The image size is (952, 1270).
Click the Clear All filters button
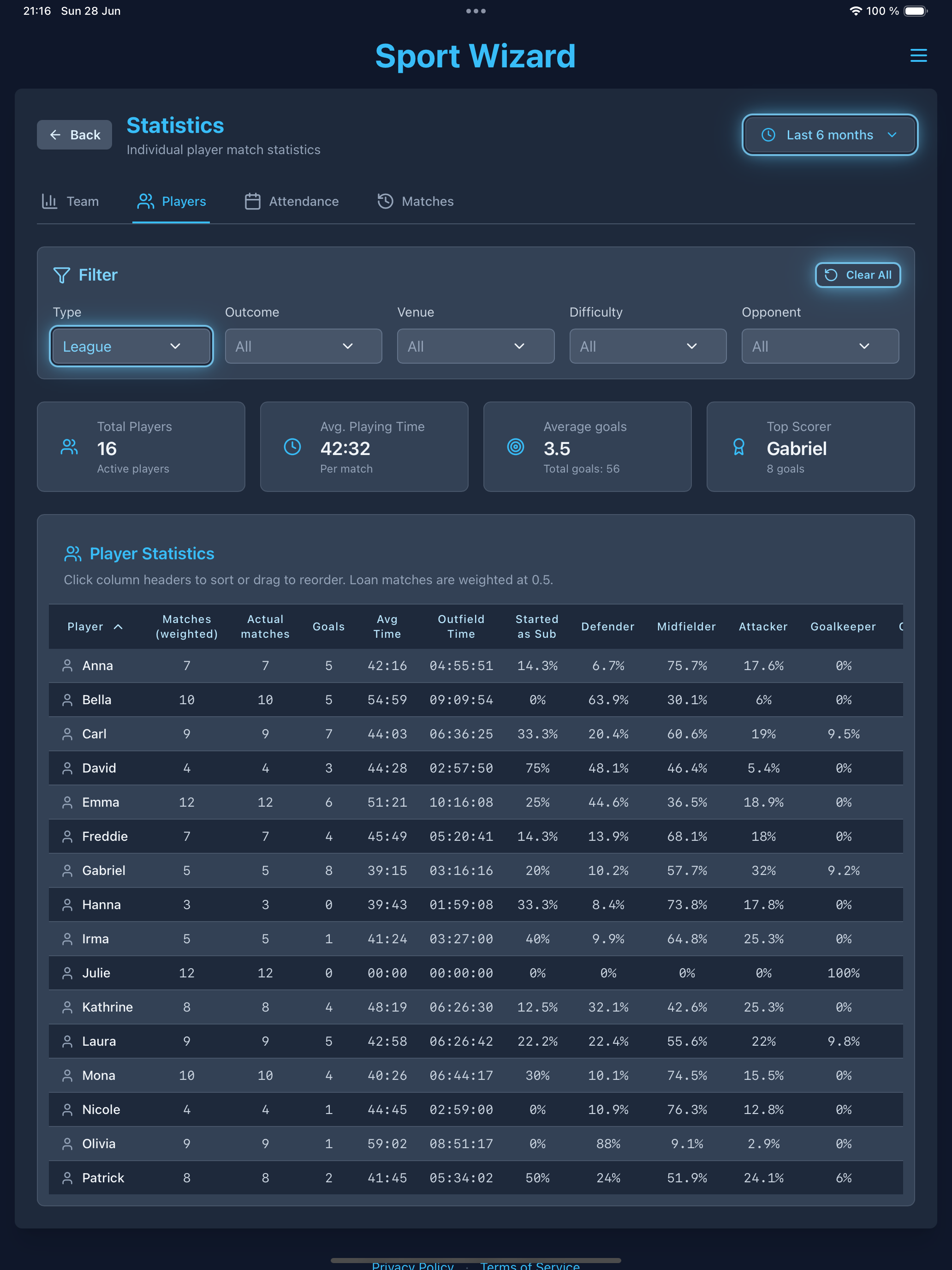pyautogui.click(x=858, y=275)
